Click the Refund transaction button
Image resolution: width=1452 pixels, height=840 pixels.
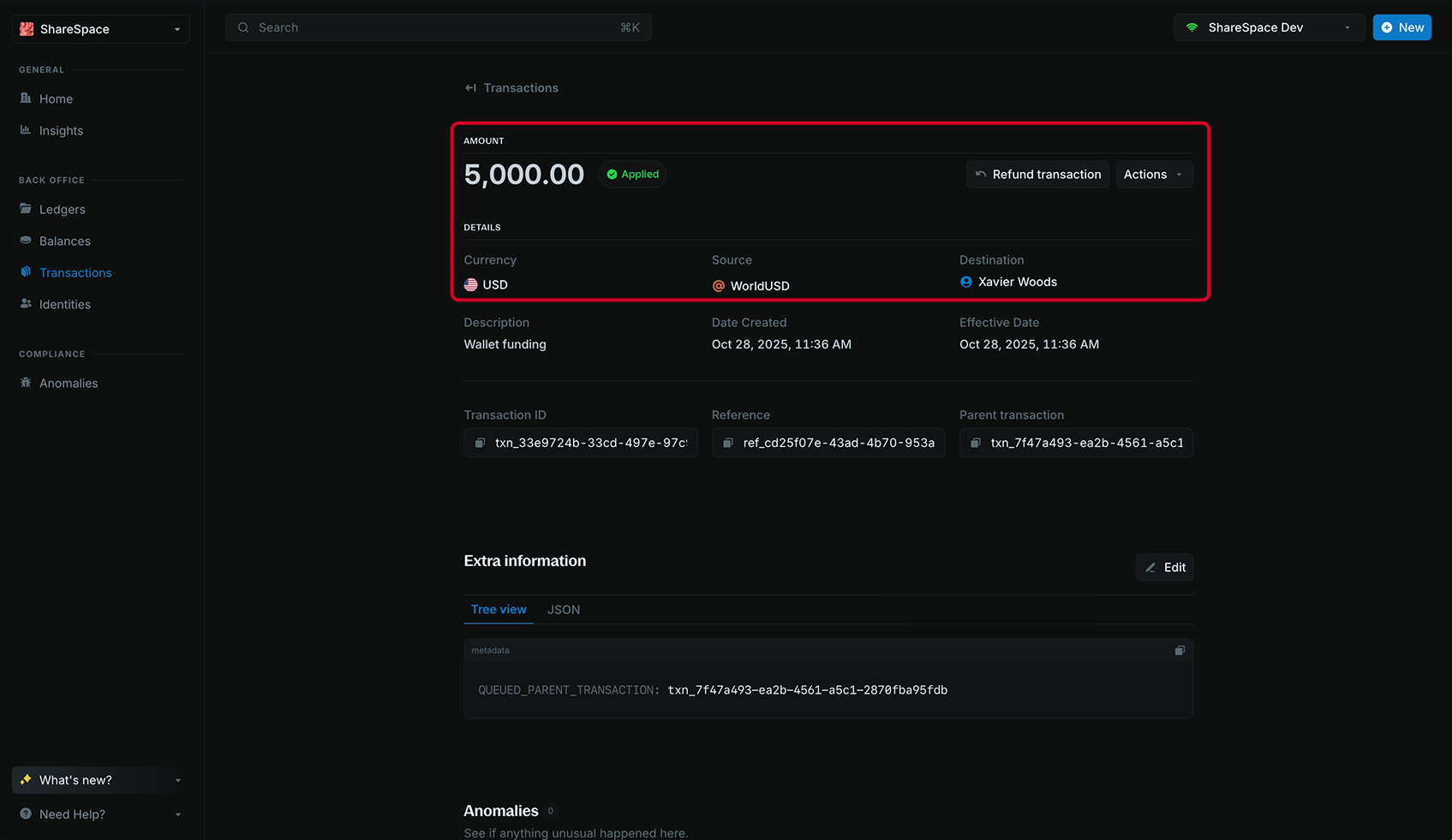click(1037, 174)
